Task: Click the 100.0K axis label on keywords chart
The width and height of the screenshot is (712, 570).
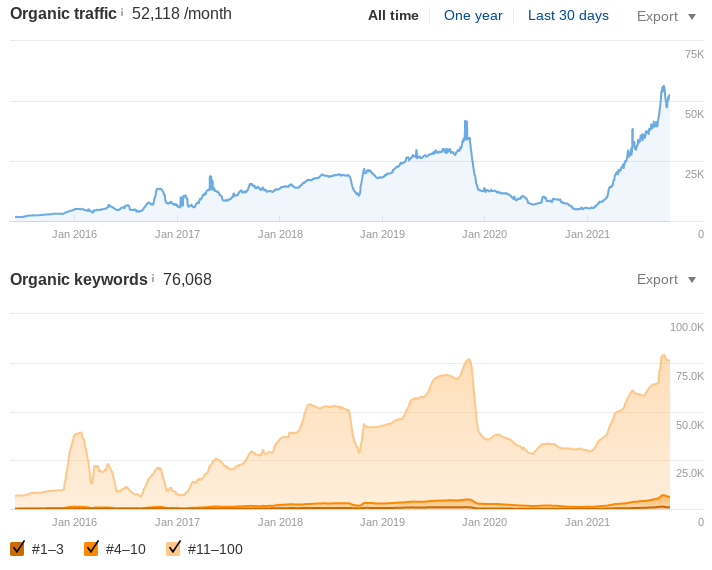Action: tap(687, 327)
